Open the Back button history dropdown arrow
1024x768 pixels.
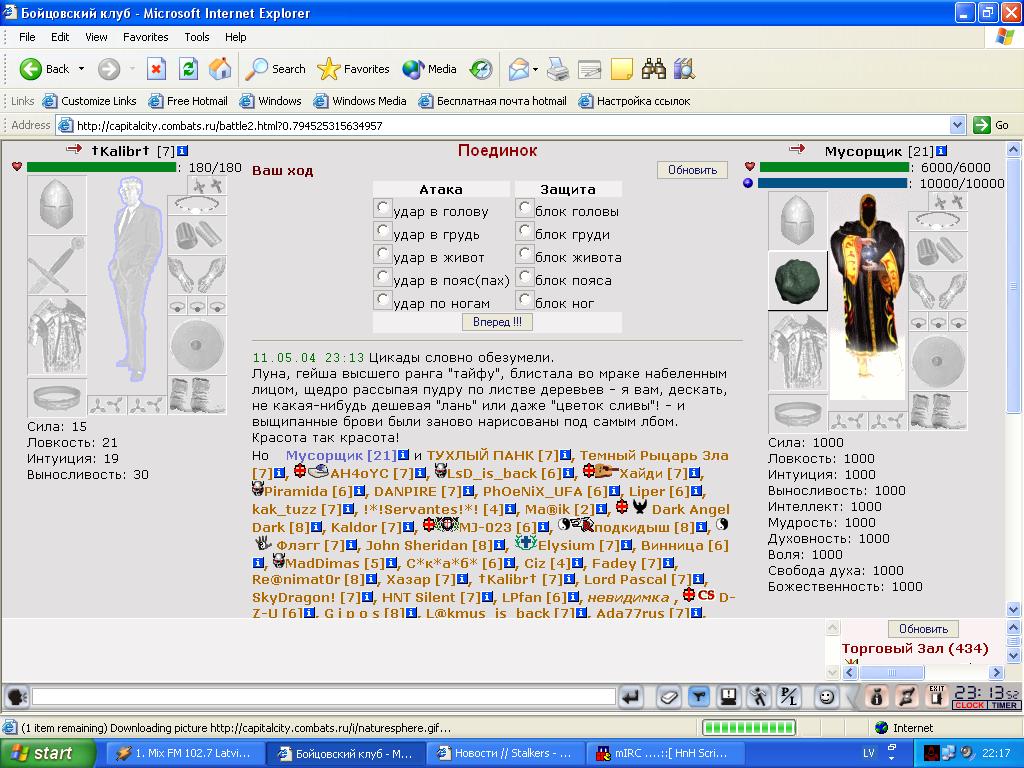click(x=82, y=69)
